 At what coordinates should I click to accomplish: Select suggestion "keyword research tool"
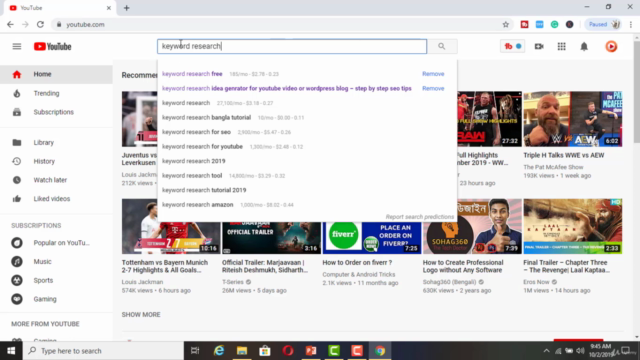[192, 176]
